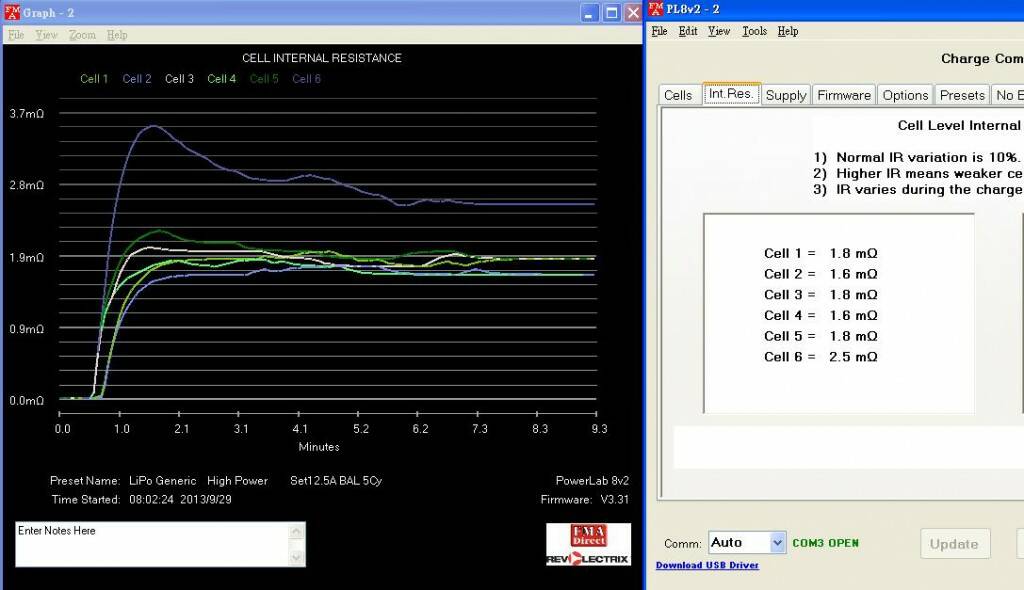The image size is (1024, 590).
Task: Click the Minutes x-axis label
Action: (319, 447)
